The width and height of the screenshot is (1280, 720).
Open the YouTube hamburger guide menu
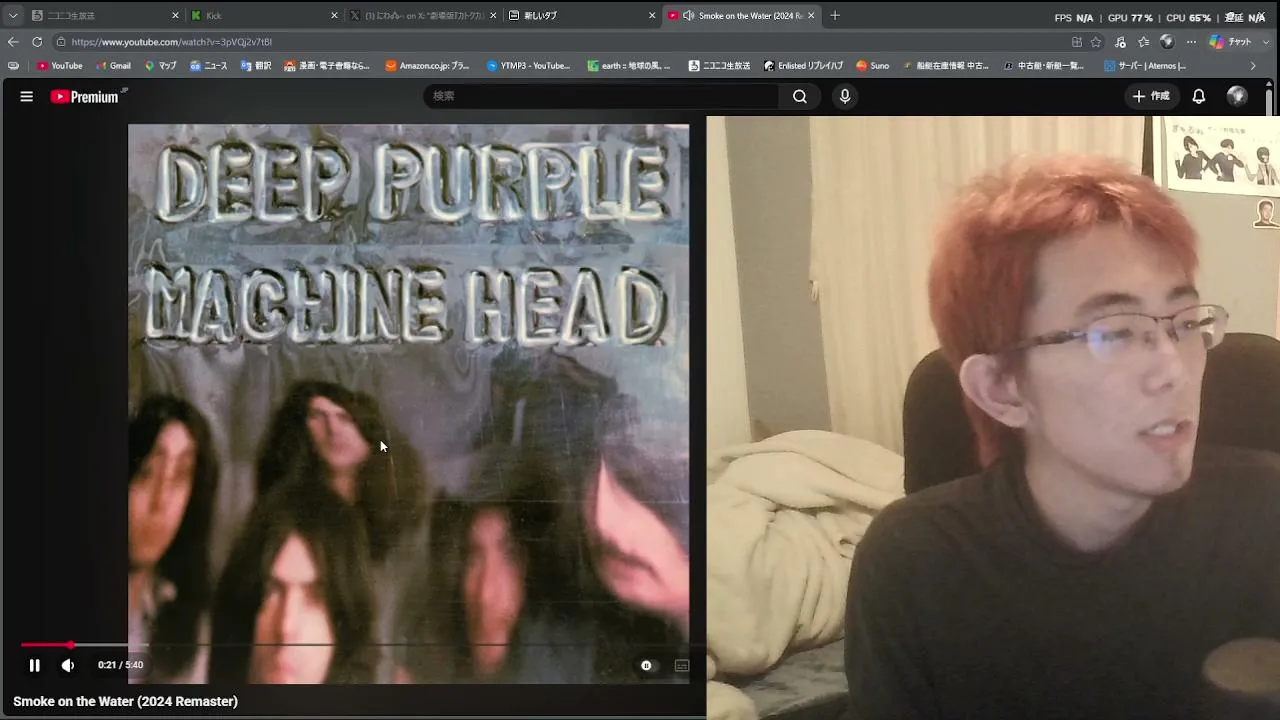tap(27, 96)
